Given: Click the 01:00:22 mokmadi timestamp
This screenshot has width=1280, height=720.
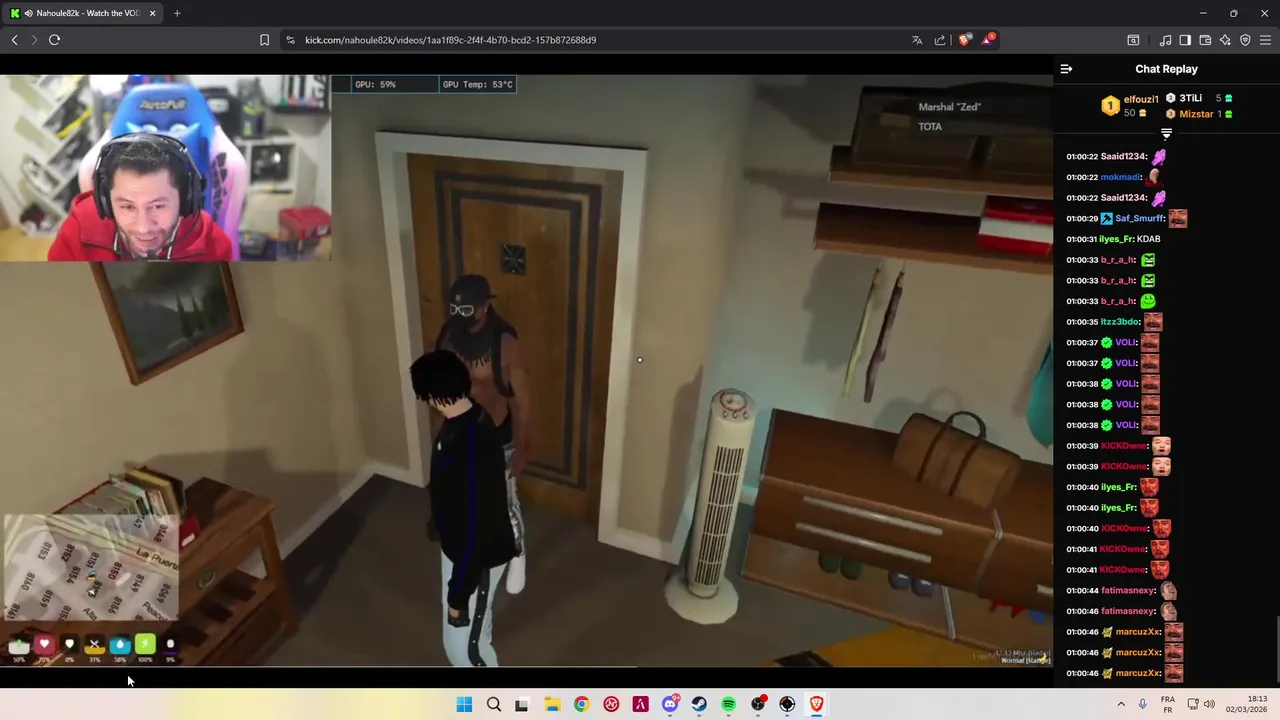Looking at the screenshot, I should [1082, 177].
